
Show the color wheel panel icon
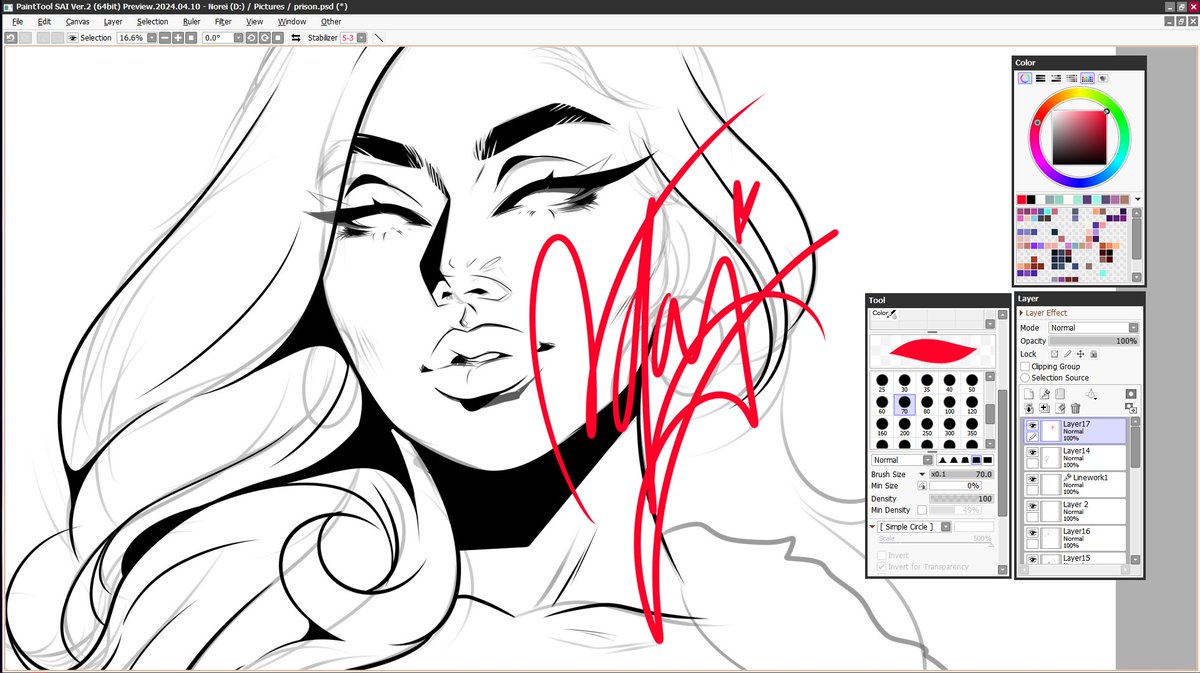[x=1025, y=78]
